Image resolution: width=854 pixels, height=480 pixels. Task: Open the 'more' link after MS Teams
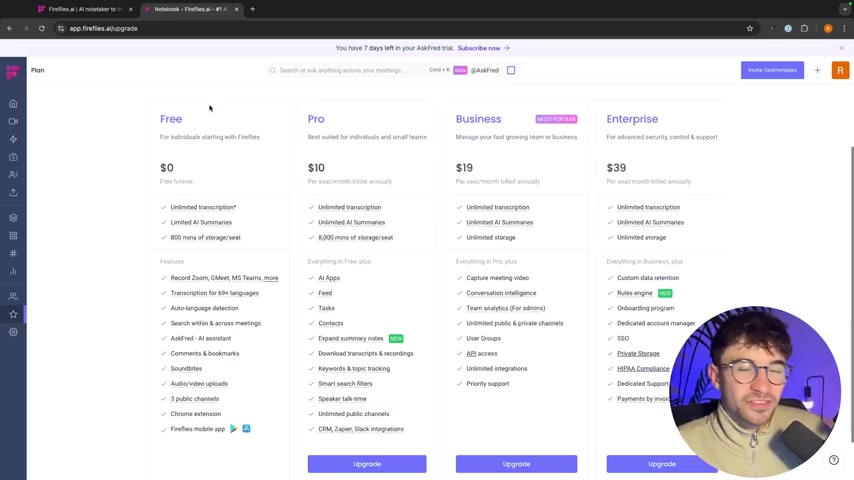271,278
